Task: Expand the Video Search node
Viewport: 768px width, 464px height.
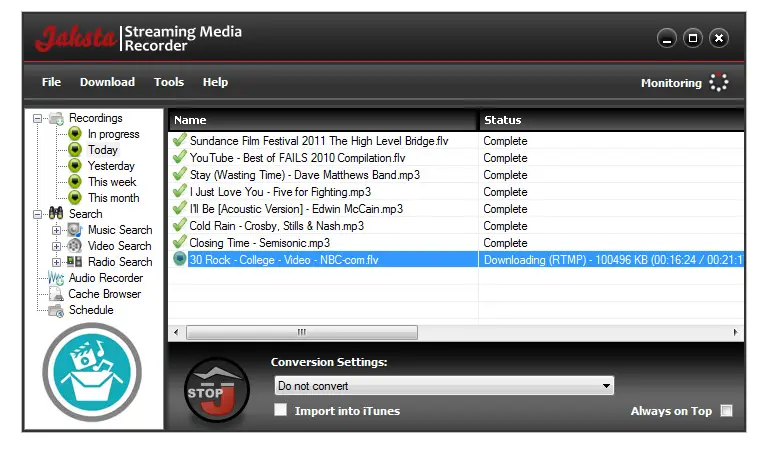Action: pyautogui.click(x=56, y=246)
